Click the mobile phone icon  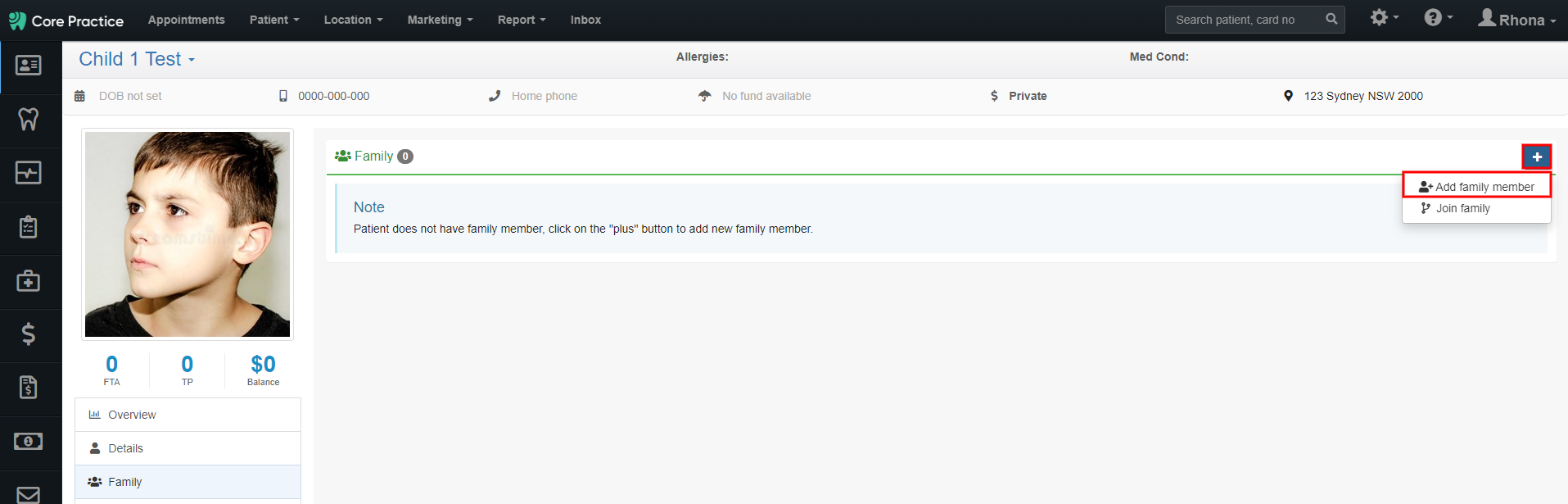(283, 96)
